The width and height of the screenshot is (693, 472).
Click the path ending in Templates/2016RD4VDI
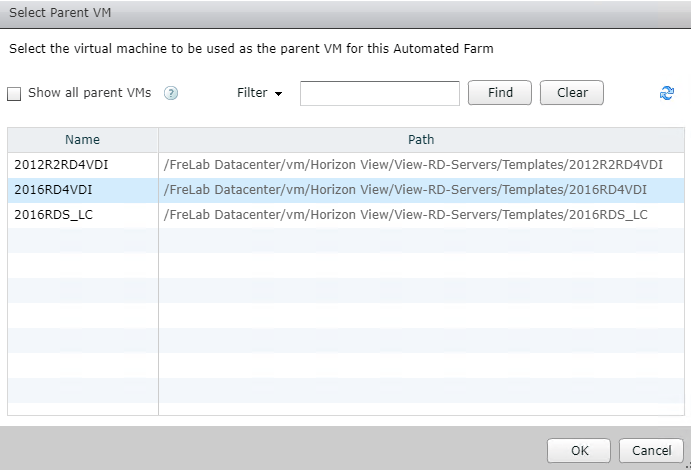click(405, 189)
